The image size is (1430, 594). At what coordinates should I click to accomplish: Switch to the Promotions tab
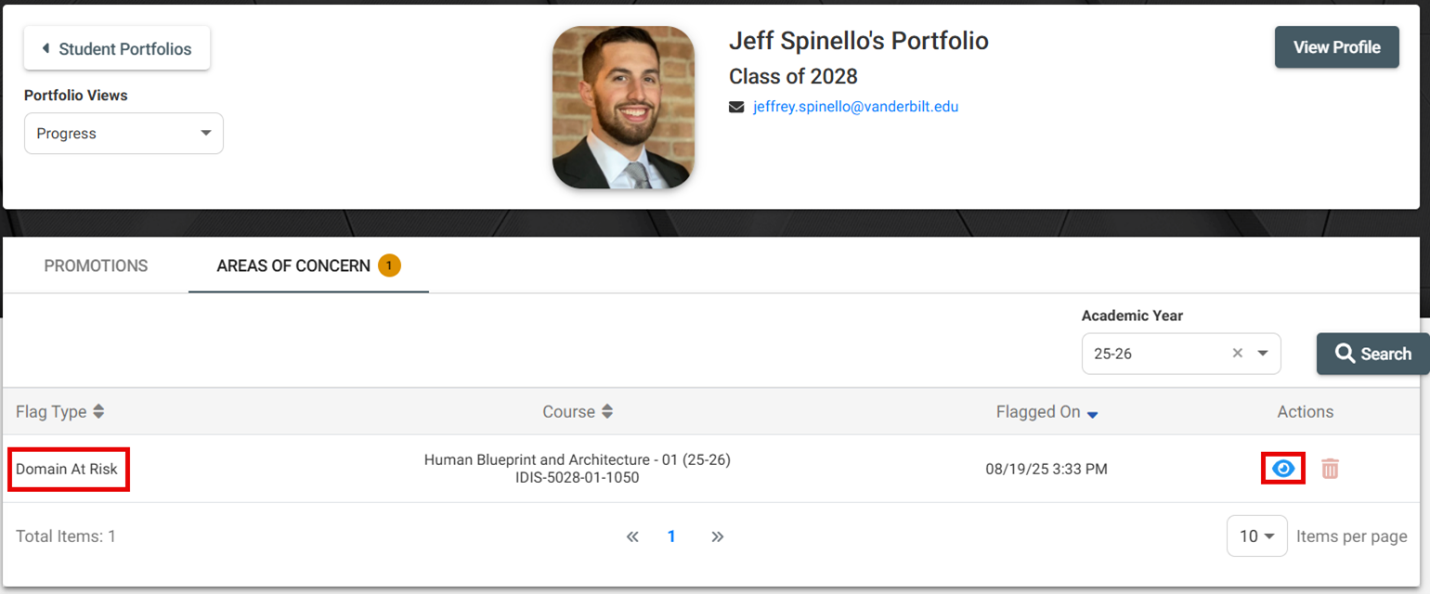[96, 266]
